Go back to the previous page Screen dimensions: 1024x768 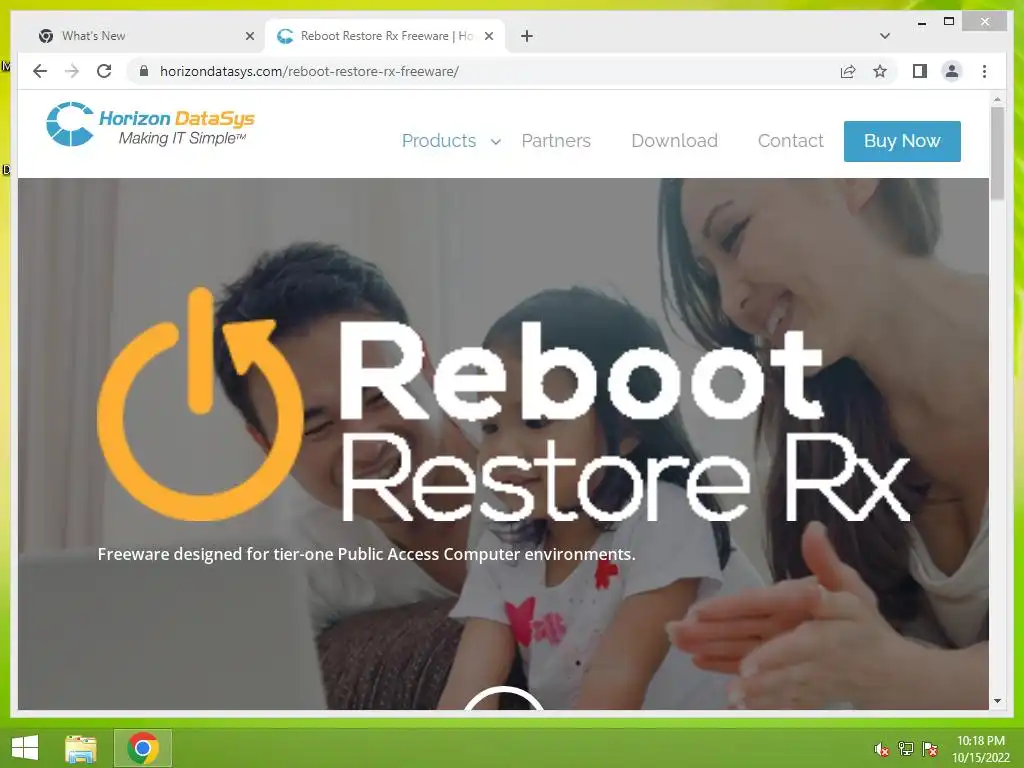coord(40,71)
